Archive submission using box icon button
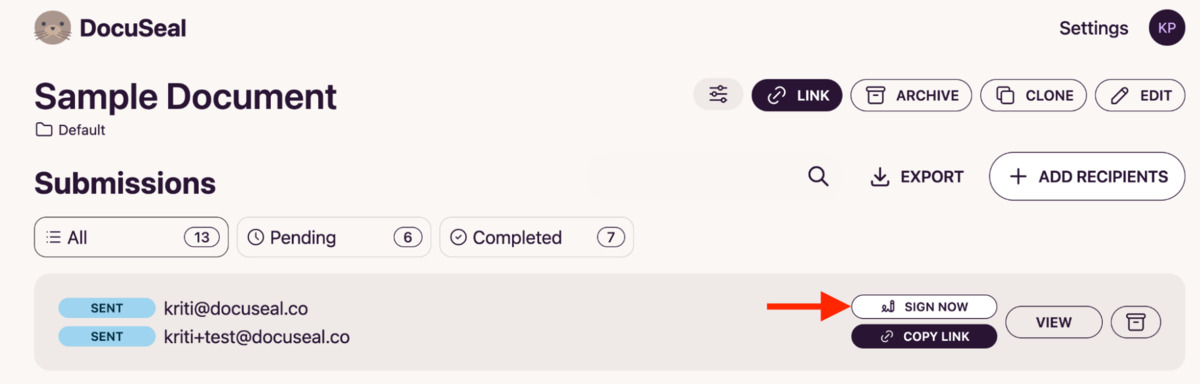 pos(1135,322)
